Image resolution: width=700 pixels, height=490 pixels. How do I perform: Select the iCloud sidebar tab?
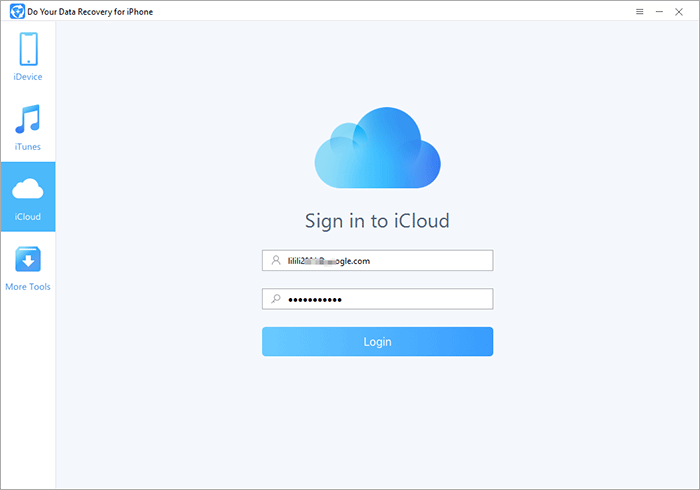pyautogui.click(x=28, y=197)
